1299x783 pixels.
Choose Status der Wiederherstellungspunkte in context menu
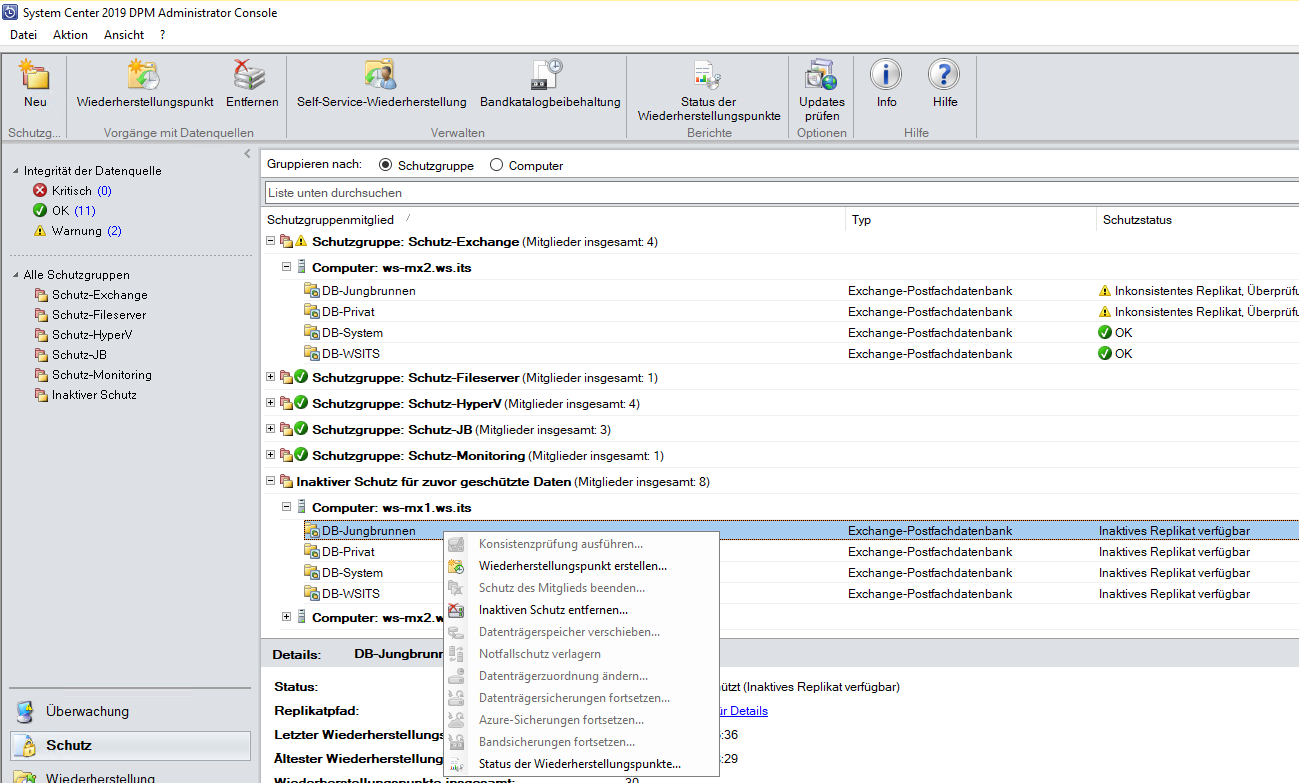[581, 764]
